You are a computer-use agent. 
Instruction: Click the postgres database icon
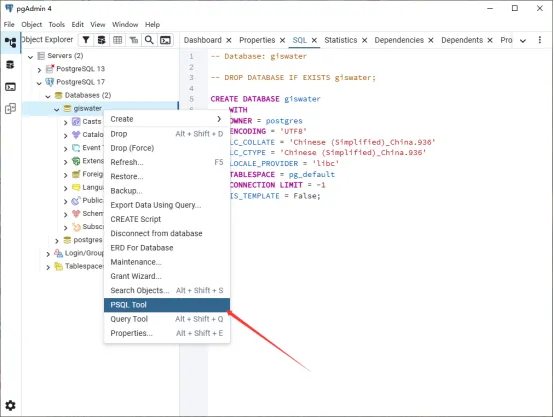[x=67, y=240]
